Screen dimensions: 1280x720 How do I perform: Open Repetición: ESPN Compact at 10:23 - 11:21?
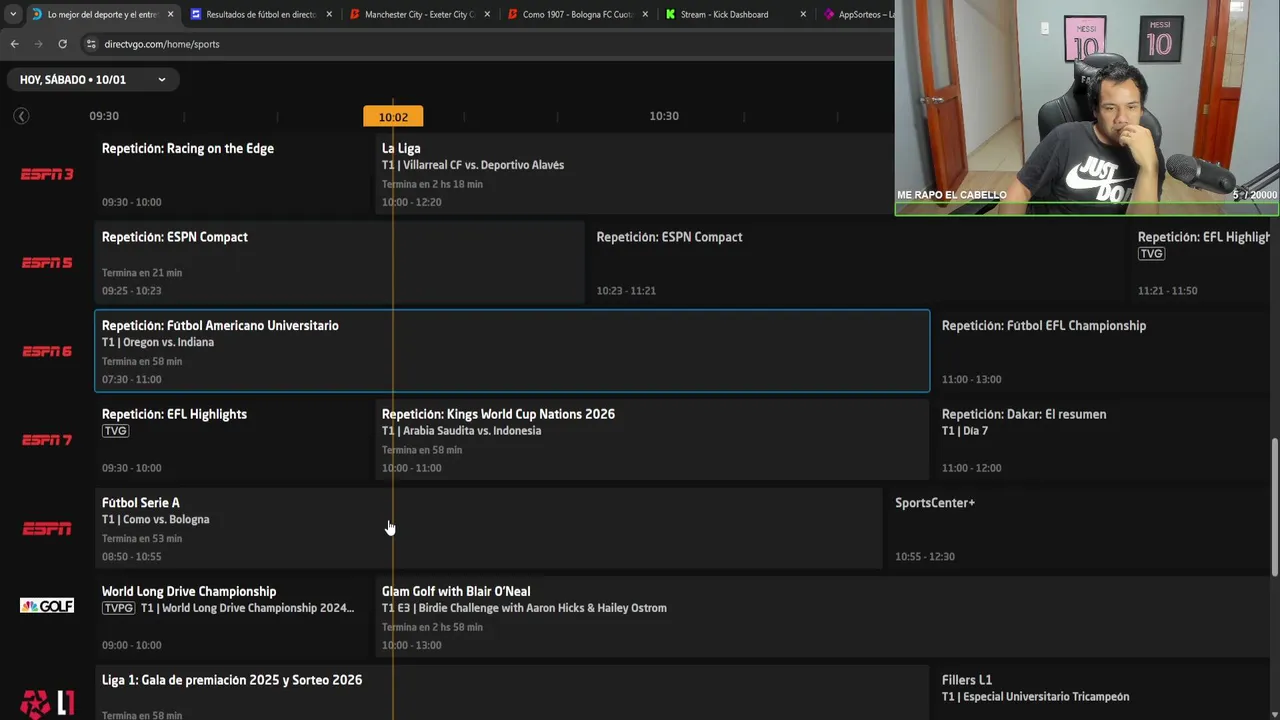[858, 263]
